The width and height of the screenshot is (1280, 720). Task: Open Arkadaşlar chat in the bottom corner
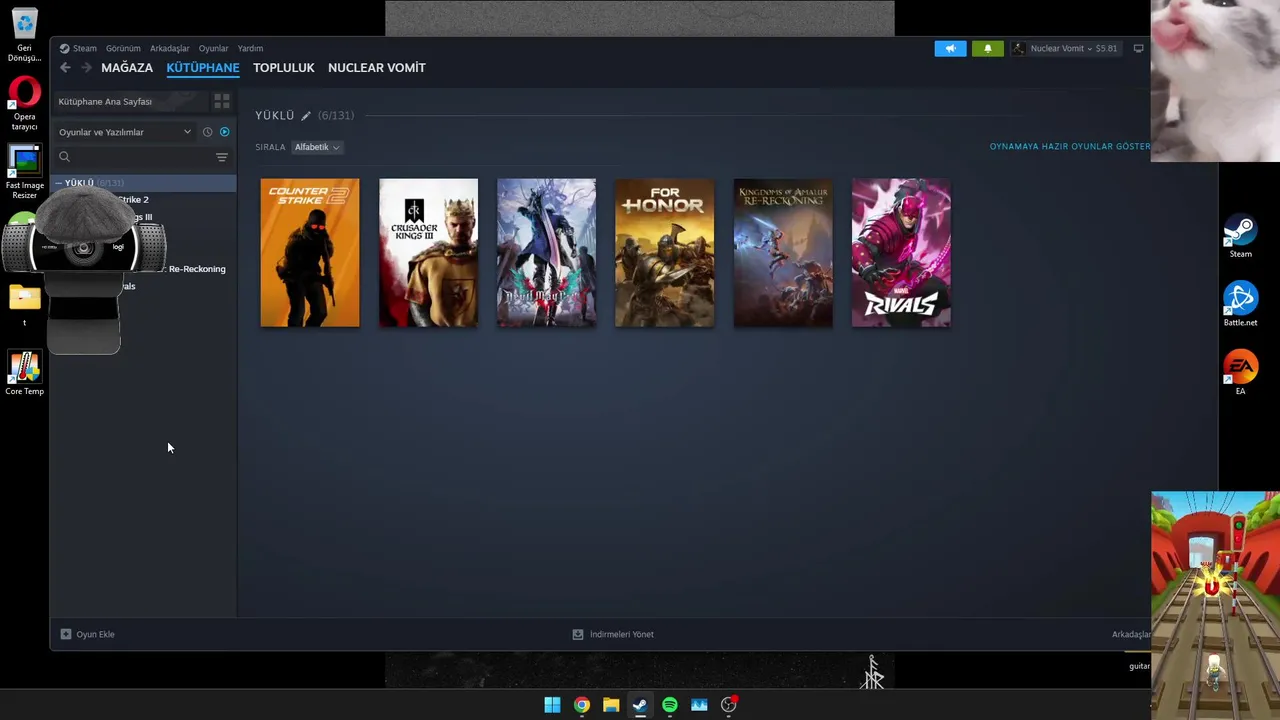tap(1131, 634)
